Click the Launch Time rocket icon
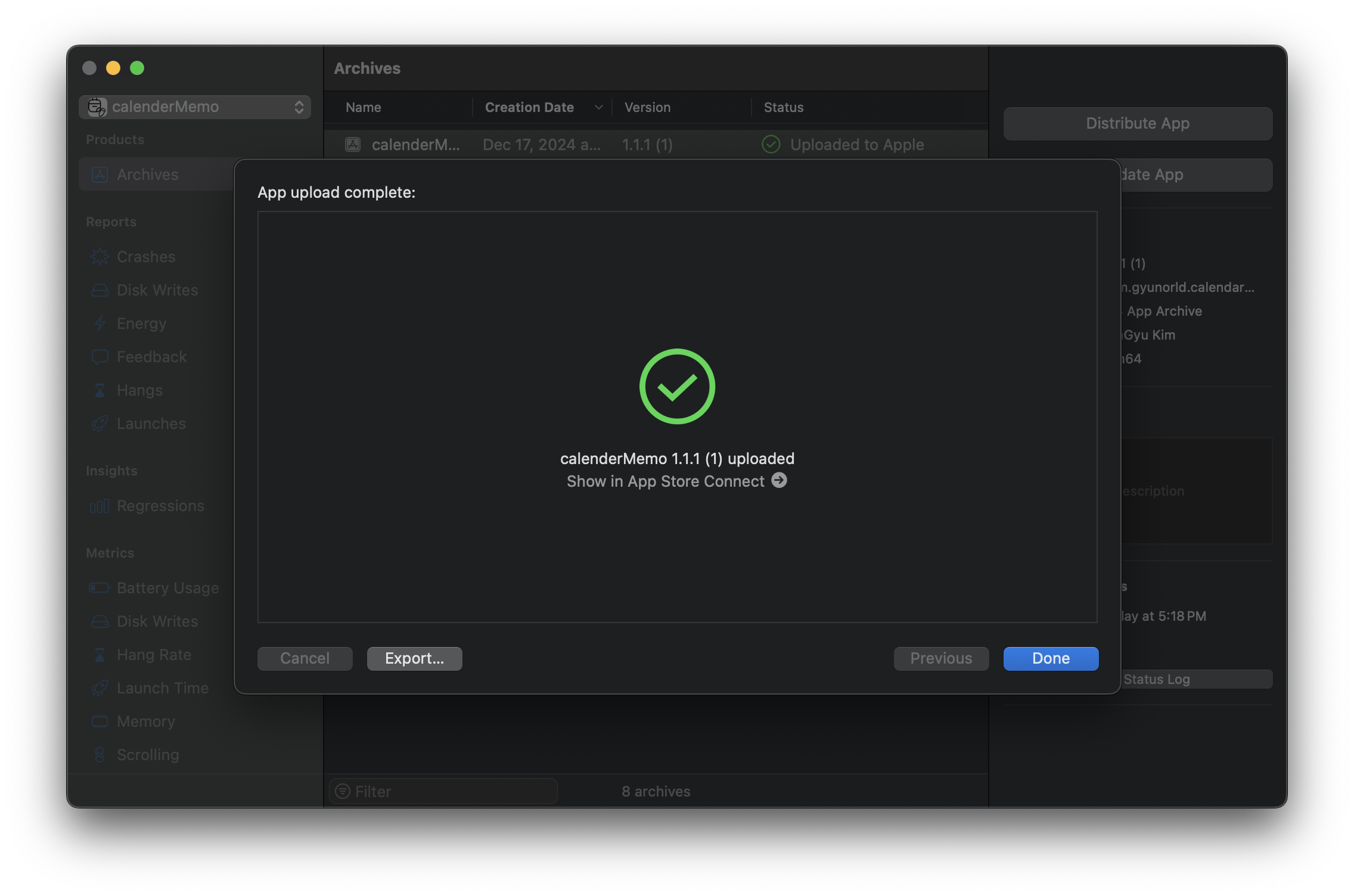The width and height of the screenshot is (1354, 896). coord(100,688)
